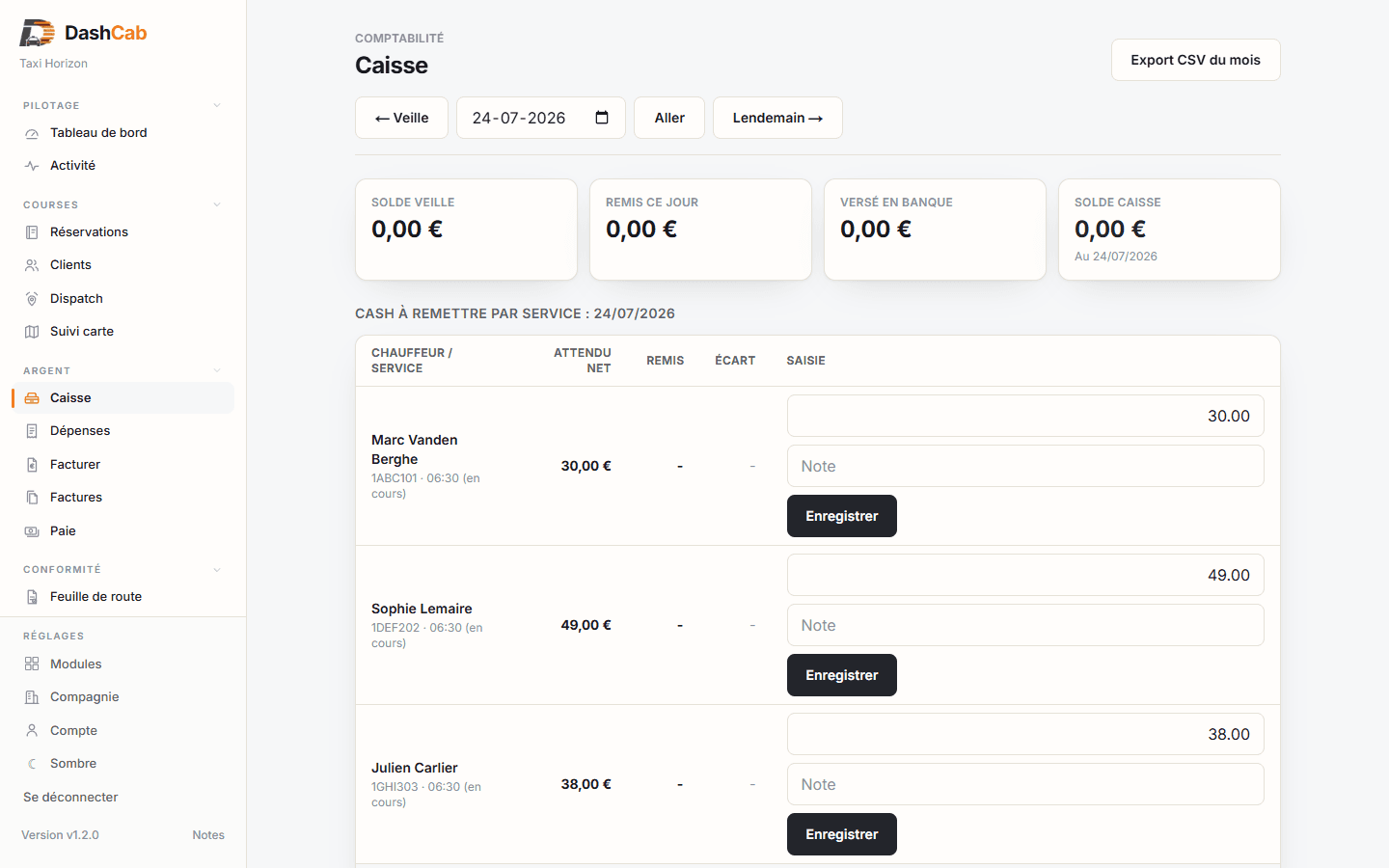The height and width of the screenshot is (868, 1389).
Task: Click Note field for Julien Carlier
Action: pyautogui.click(x=1025, y=784)
